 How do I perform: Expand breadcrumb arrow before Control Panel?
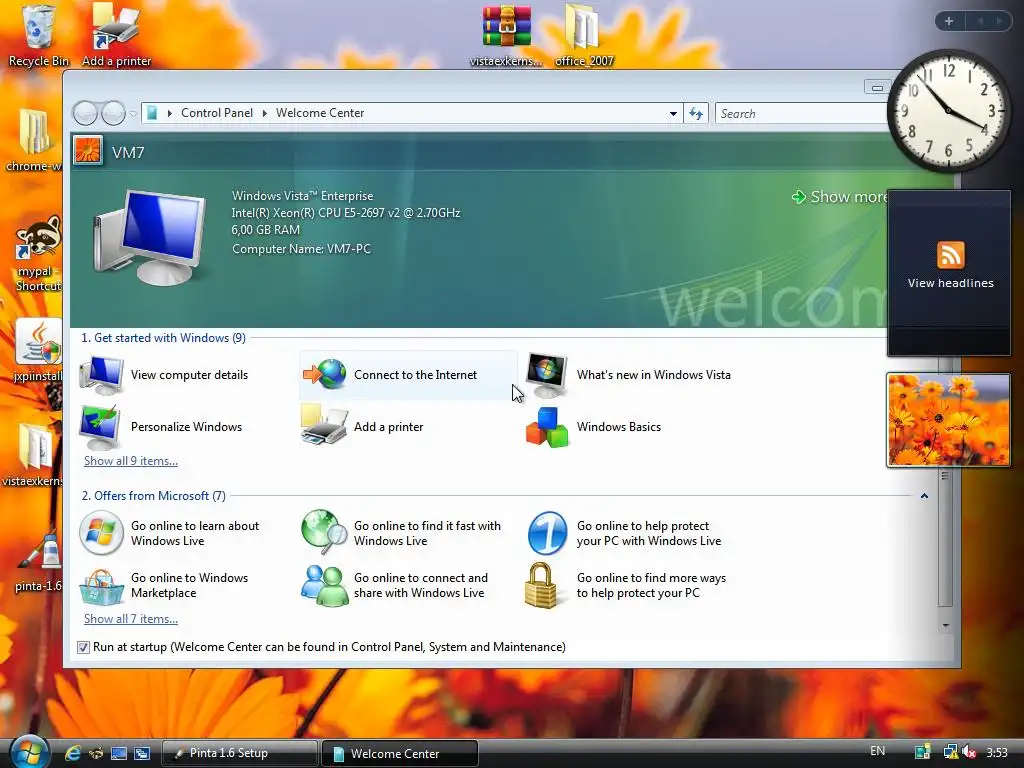click(170, 113)
